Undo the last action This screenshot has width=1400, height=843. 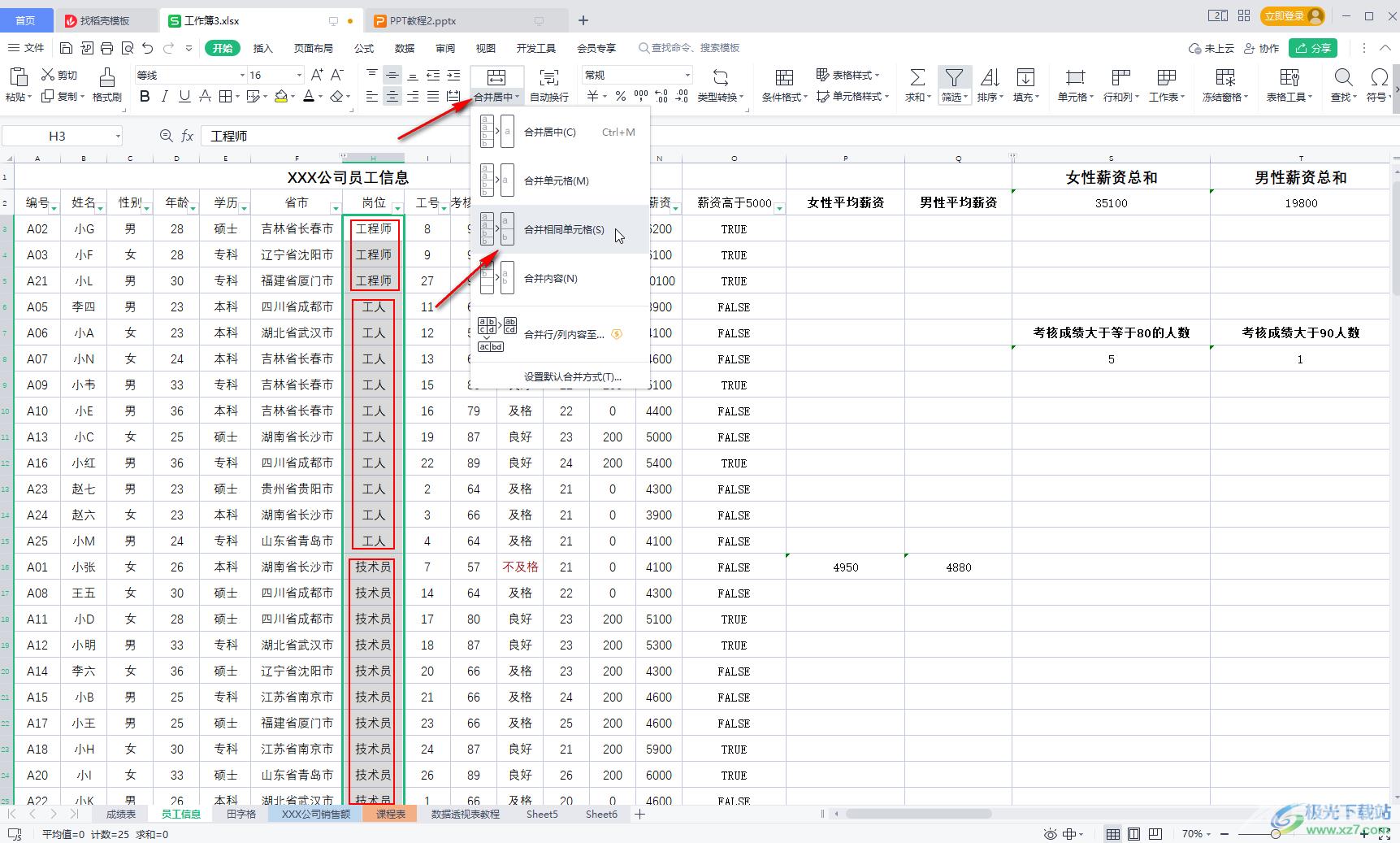click(x=147, y=48)
